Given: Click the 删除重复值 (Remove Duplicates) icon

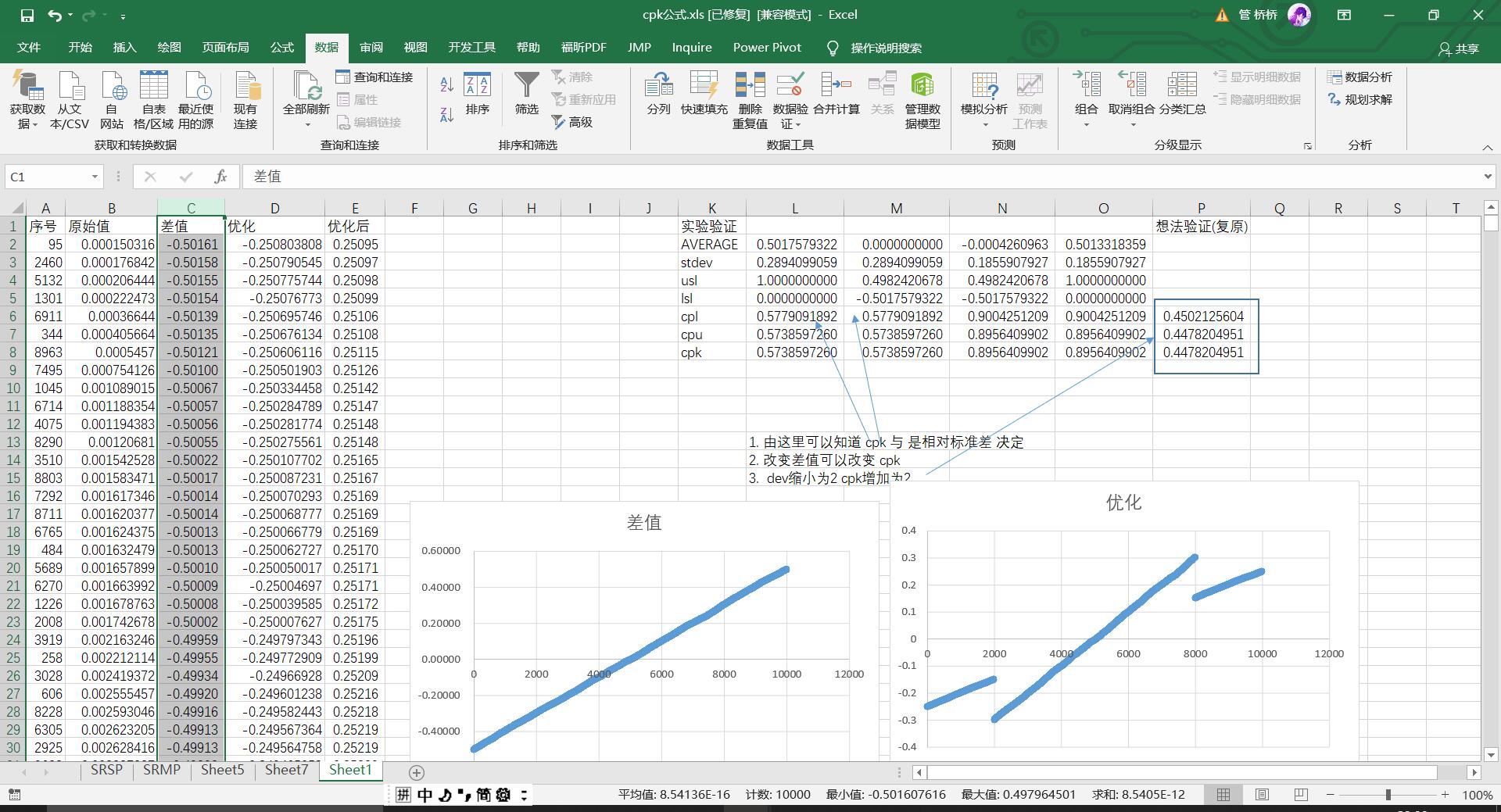Looking at the screenshot, I should [x=750, y=100].
